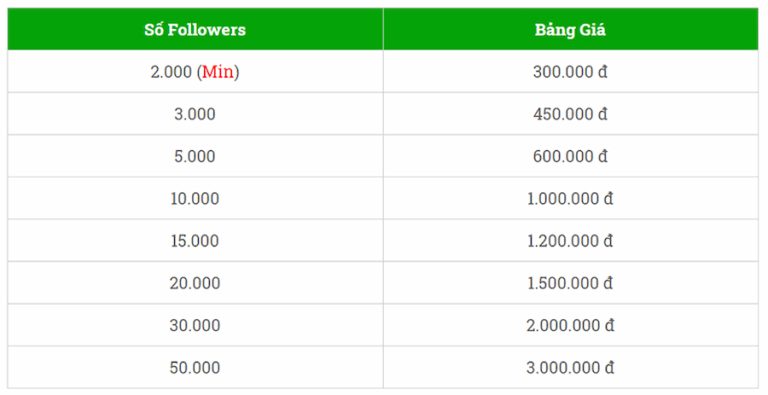Select the 5.000 followers row
Viewport: 768px width, 395px height.
[383, 156]
